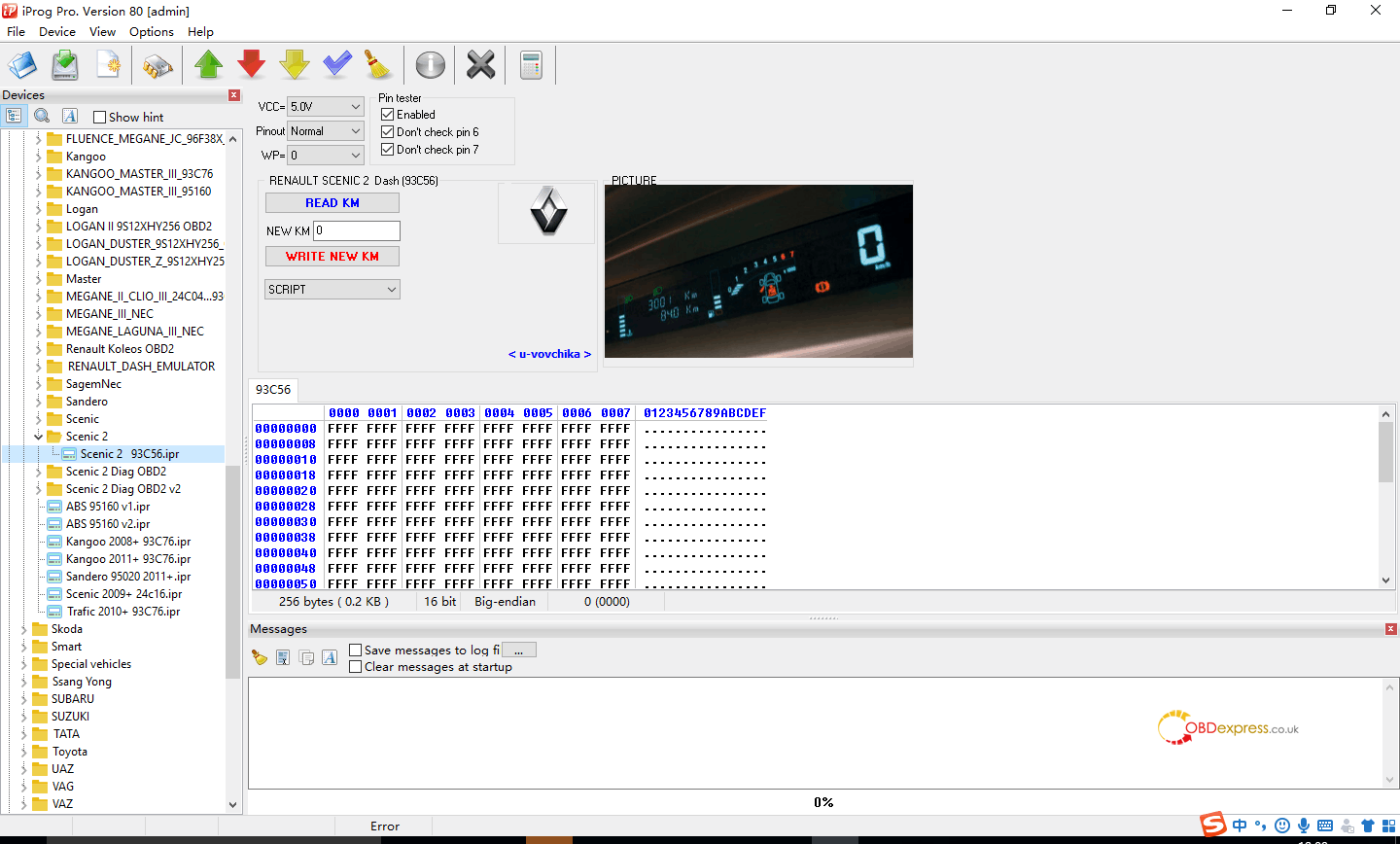The height and width of the screenshot is (844, 1400).
Task: Expand the Scenic 2 Diag OBD2 folder
Action: click(x=39, y=472)
